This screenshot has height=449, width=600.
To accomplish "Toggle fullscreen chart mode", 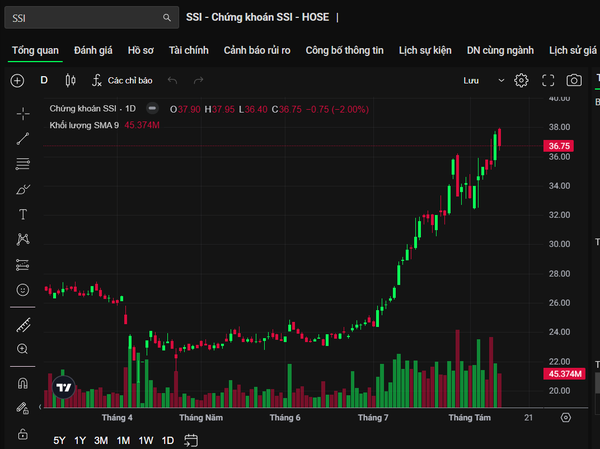I will 548,80.
